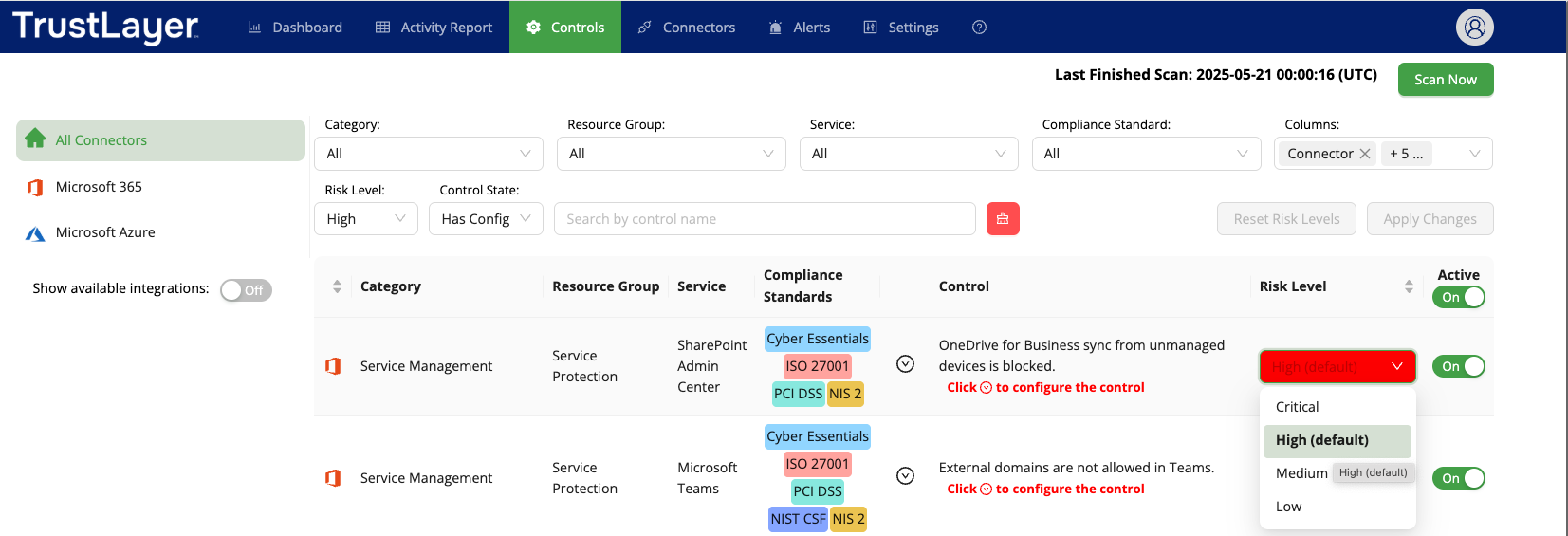This screenshot has height=536, width=1568.
Task: Click configure link for OneDrive sync control
Action: (x=1045, y=387)
